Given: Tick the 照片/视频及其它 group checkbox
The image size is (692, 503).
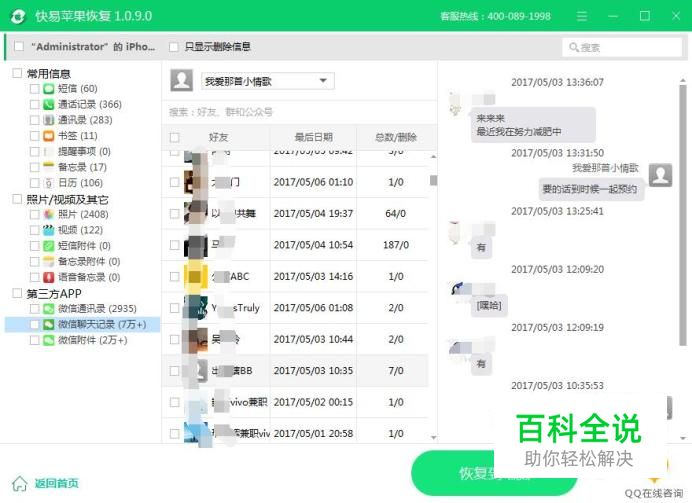Looking at the screenshot, I should coord(17,199).
